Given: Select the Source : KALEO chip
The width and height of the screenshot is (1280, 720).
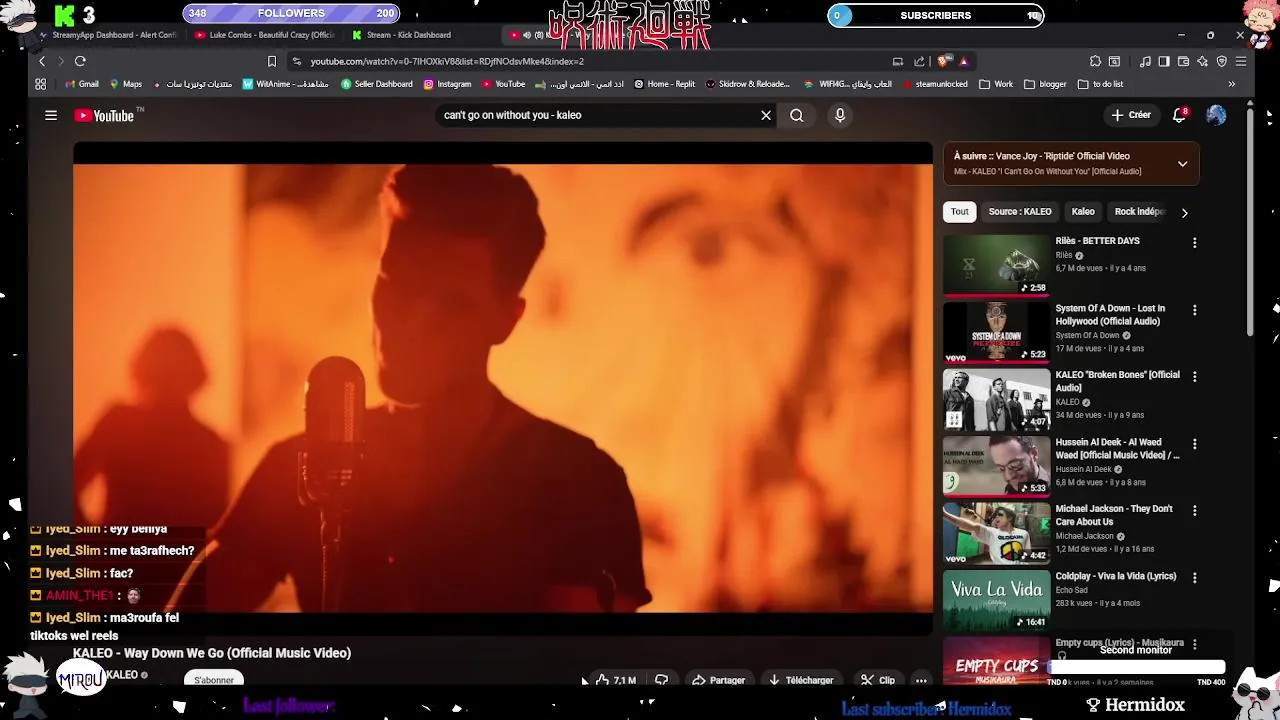Looking at the screenshot, I should click(1020, 212).
